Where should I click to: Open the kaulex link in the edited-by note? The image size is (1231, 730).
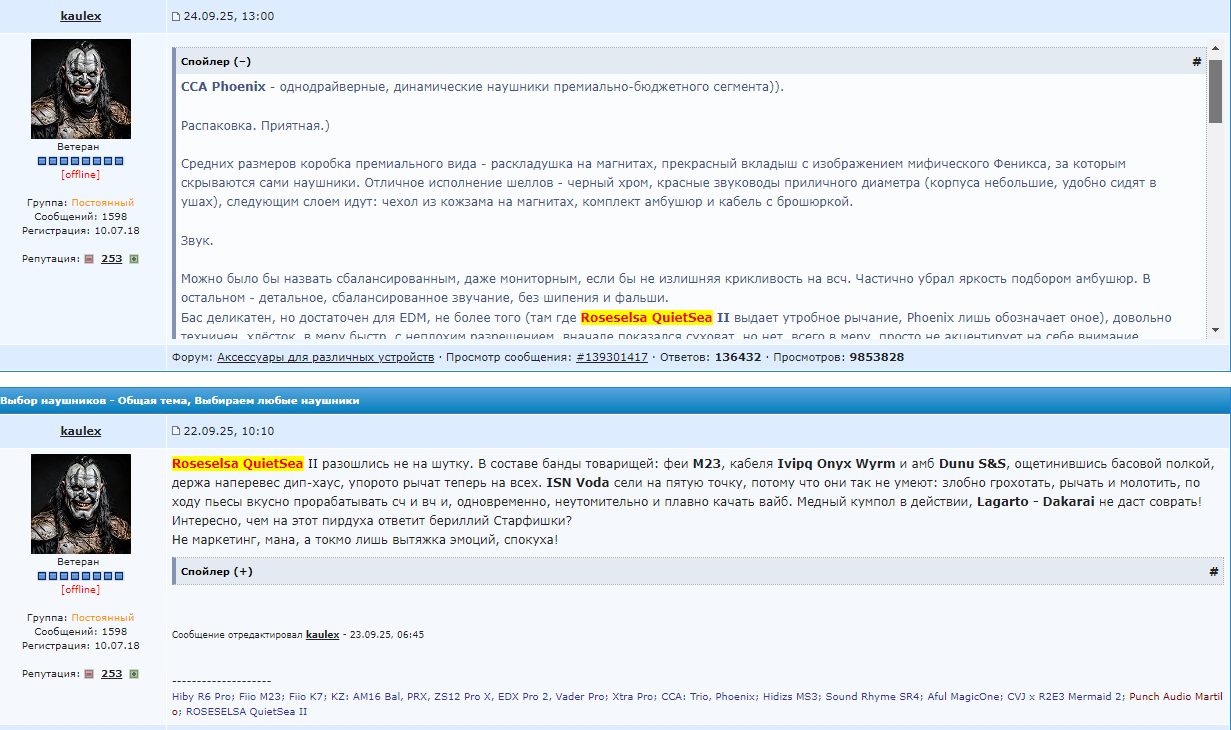click(x=322, y=635)
